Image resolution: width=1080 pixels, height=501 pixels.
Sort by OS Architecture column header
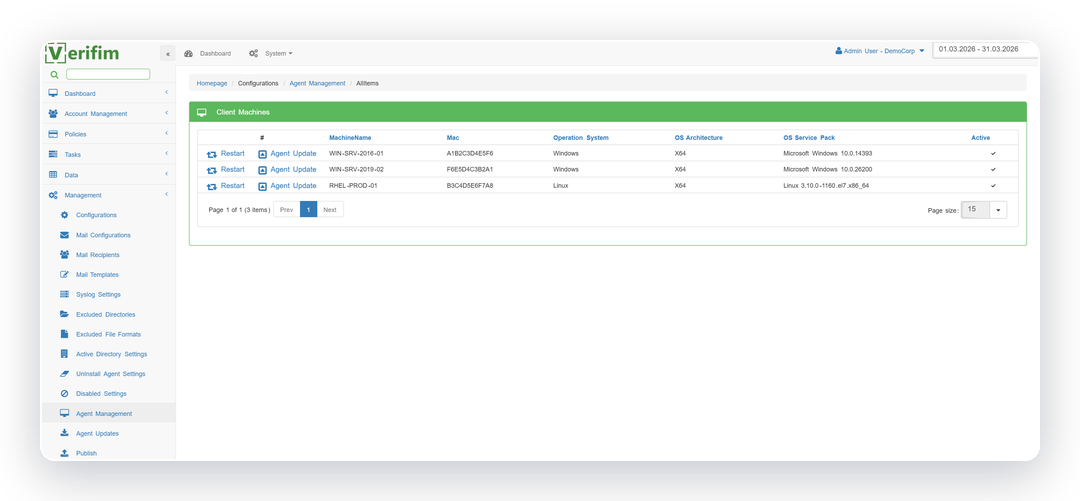point(698,138)
